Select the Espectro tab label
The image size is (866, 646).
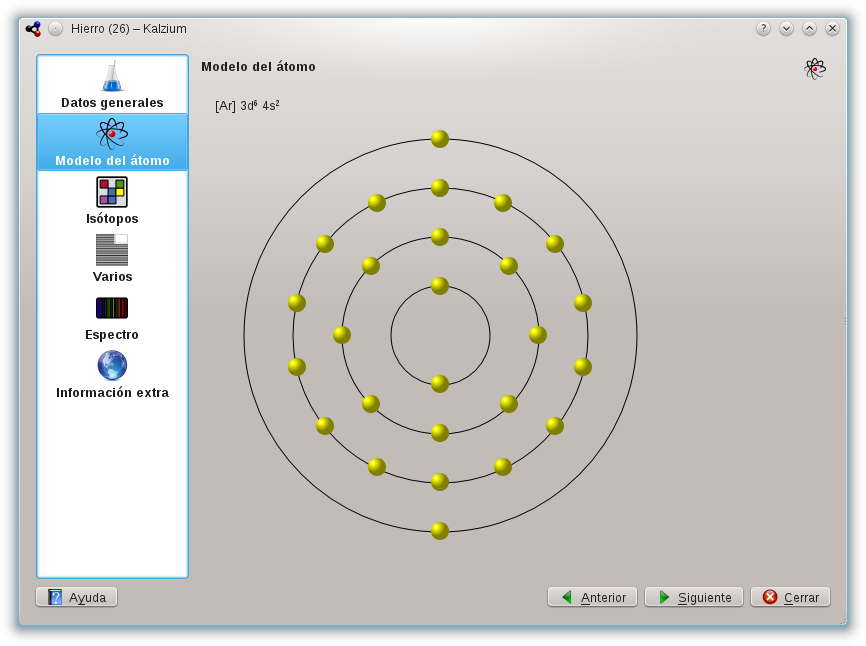click(112, 335)
